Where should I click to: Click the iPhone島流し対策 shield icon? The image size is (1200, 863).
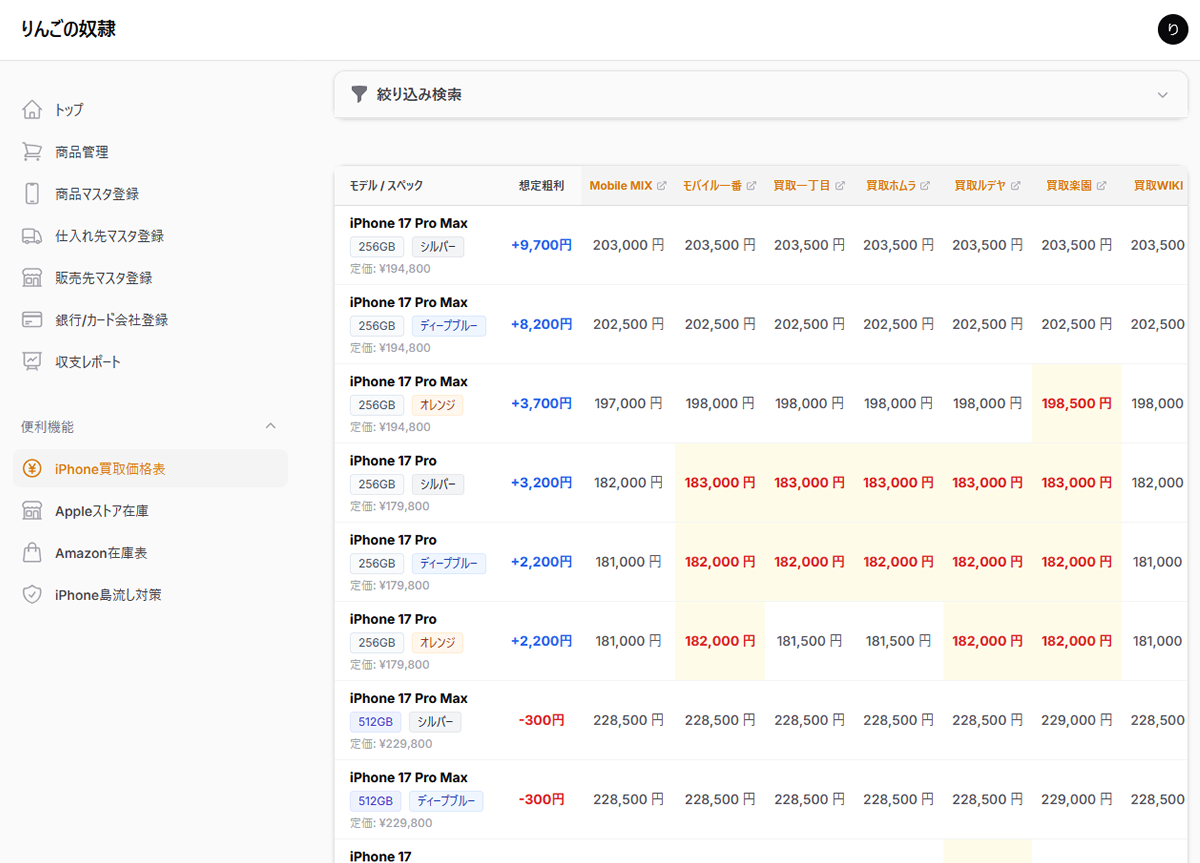pyautogui.click(x=32, y=595)
